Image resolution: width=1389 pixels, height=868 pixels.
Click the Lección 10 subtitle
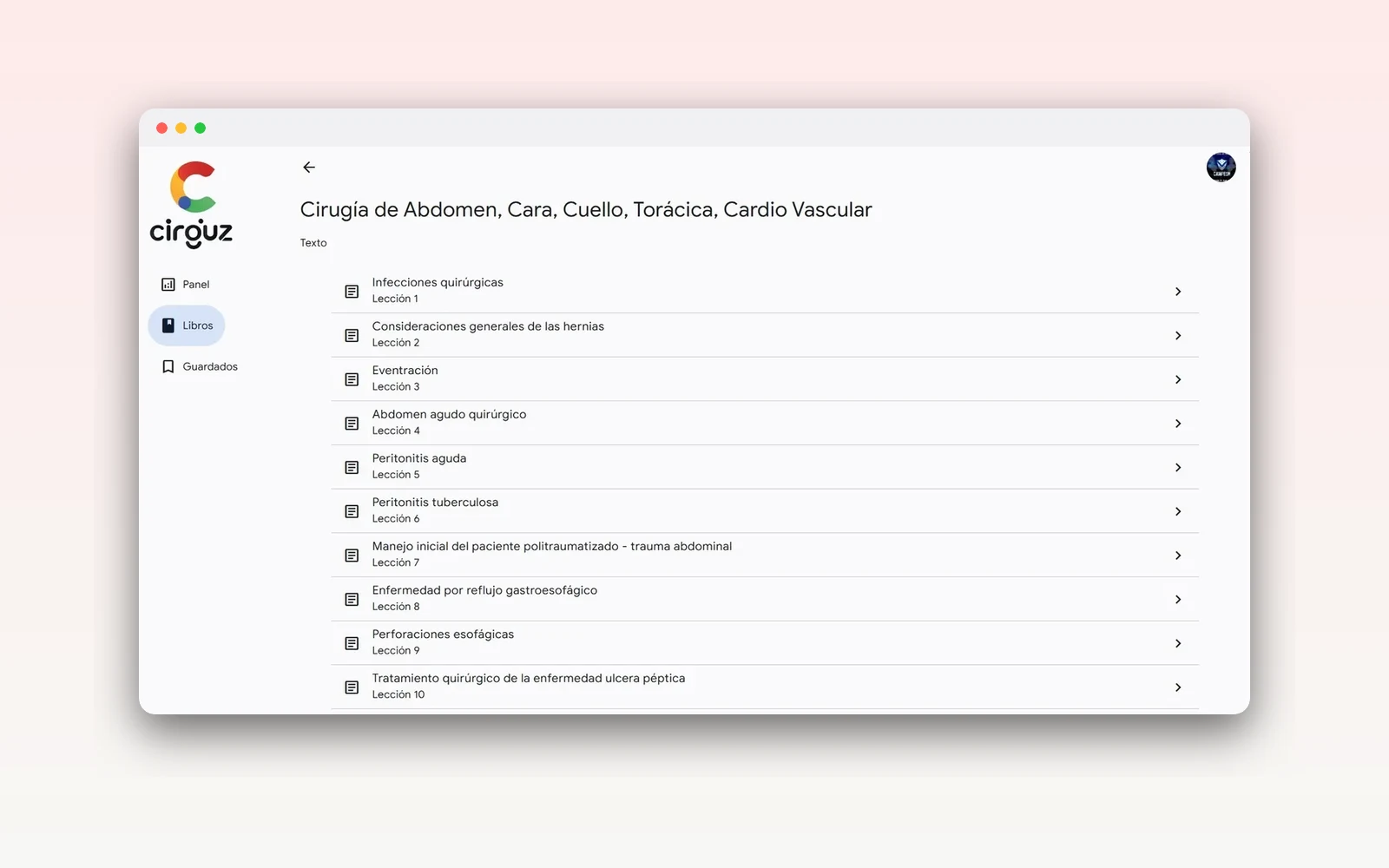[398, 694]
